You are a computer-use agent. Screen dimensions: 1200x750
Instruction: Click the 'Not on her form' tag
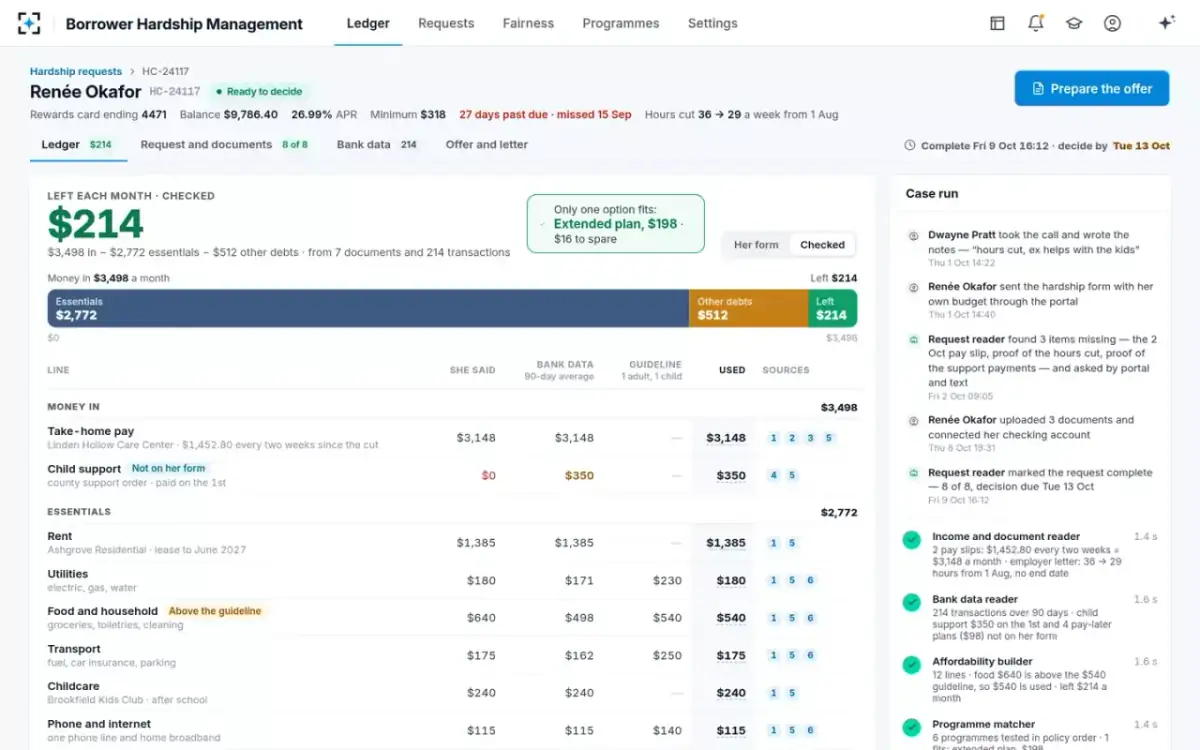(x=168, y=468)
